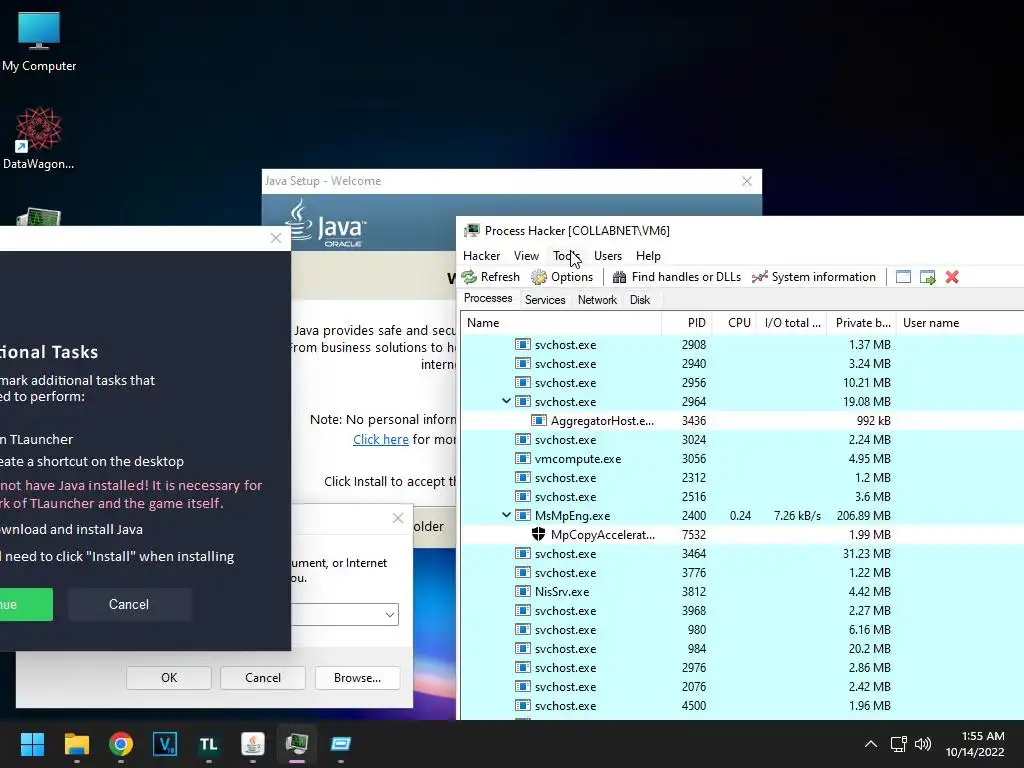The image size is (1024, 768).
Task: Select the svchost.exe row with PID 984
Action: click(x=743, y=648)
